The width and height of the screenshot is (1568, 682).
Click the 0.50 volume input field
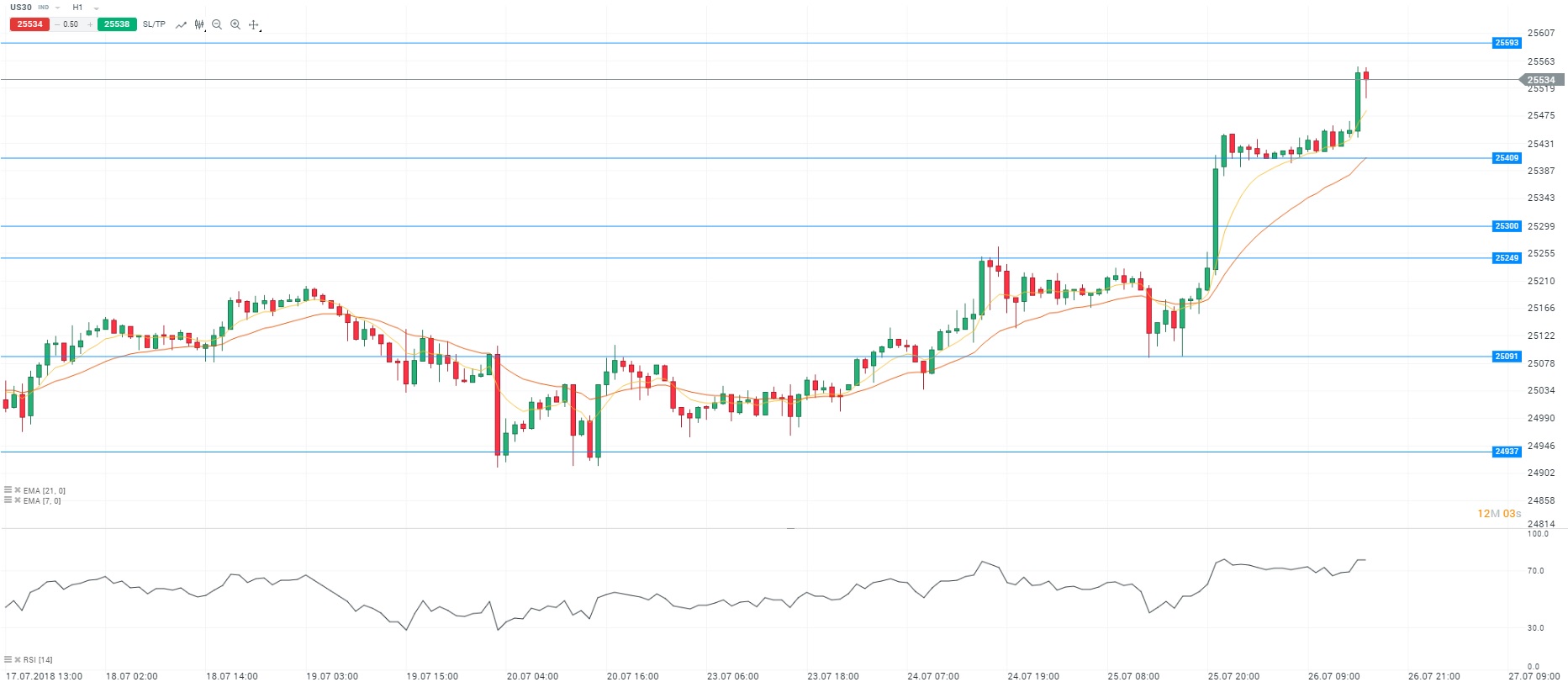pyautogui.click(x=71, y=24)
